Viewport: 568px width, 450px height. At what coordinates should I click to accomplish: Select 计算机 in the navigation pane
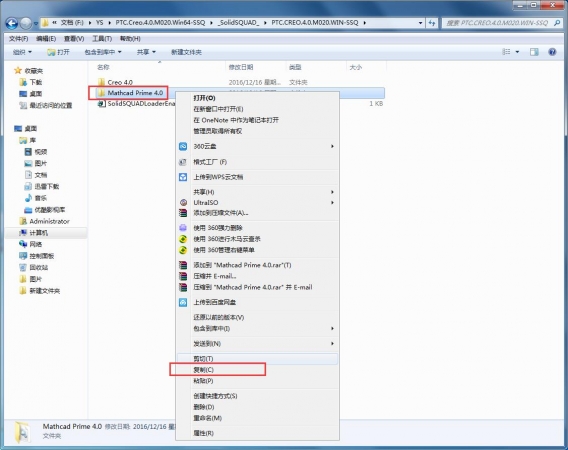(x=38, y=233)
